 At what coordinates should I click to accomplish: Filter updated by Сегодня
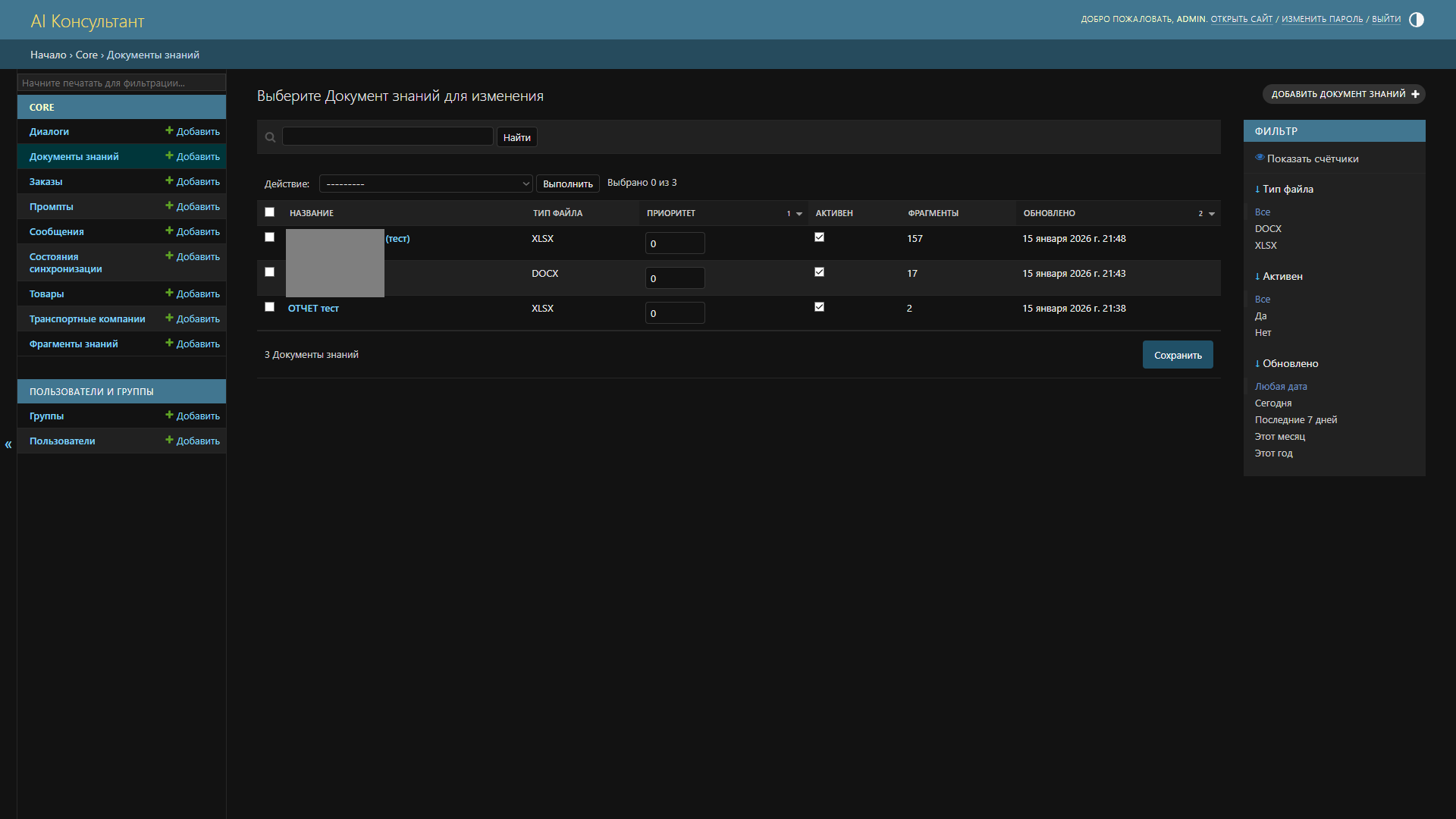[x=1272, y=403]
